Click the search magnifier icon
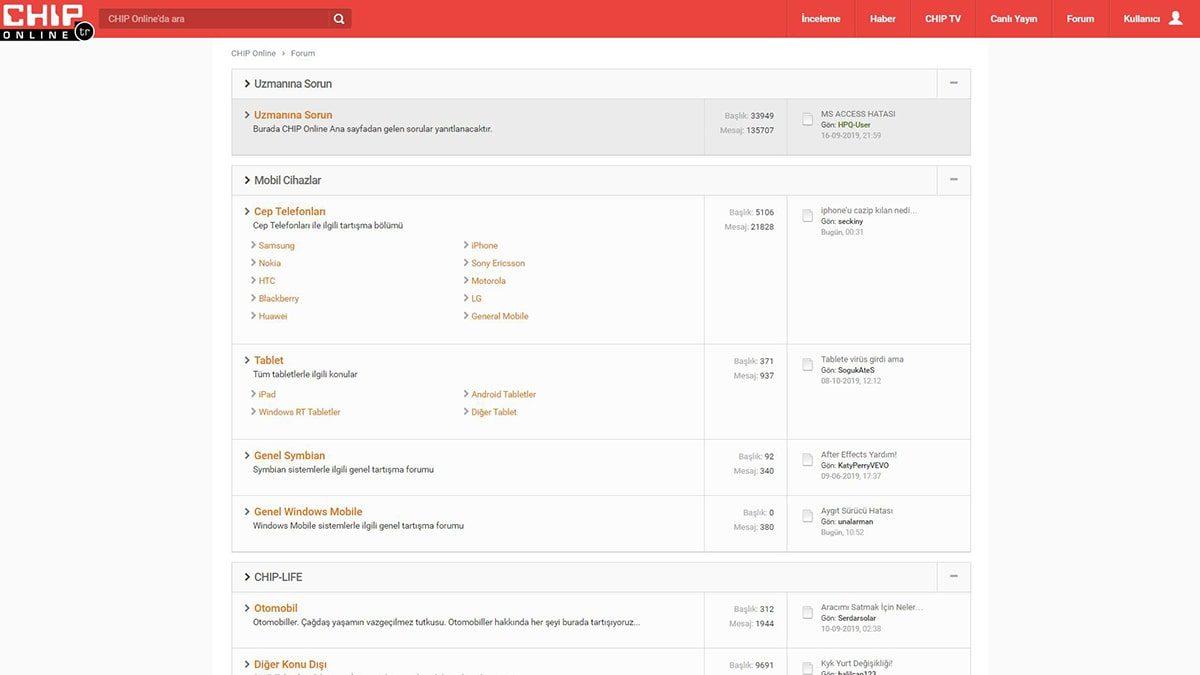The height and width of the screenshot is (675, 1200). pos(338,18)
